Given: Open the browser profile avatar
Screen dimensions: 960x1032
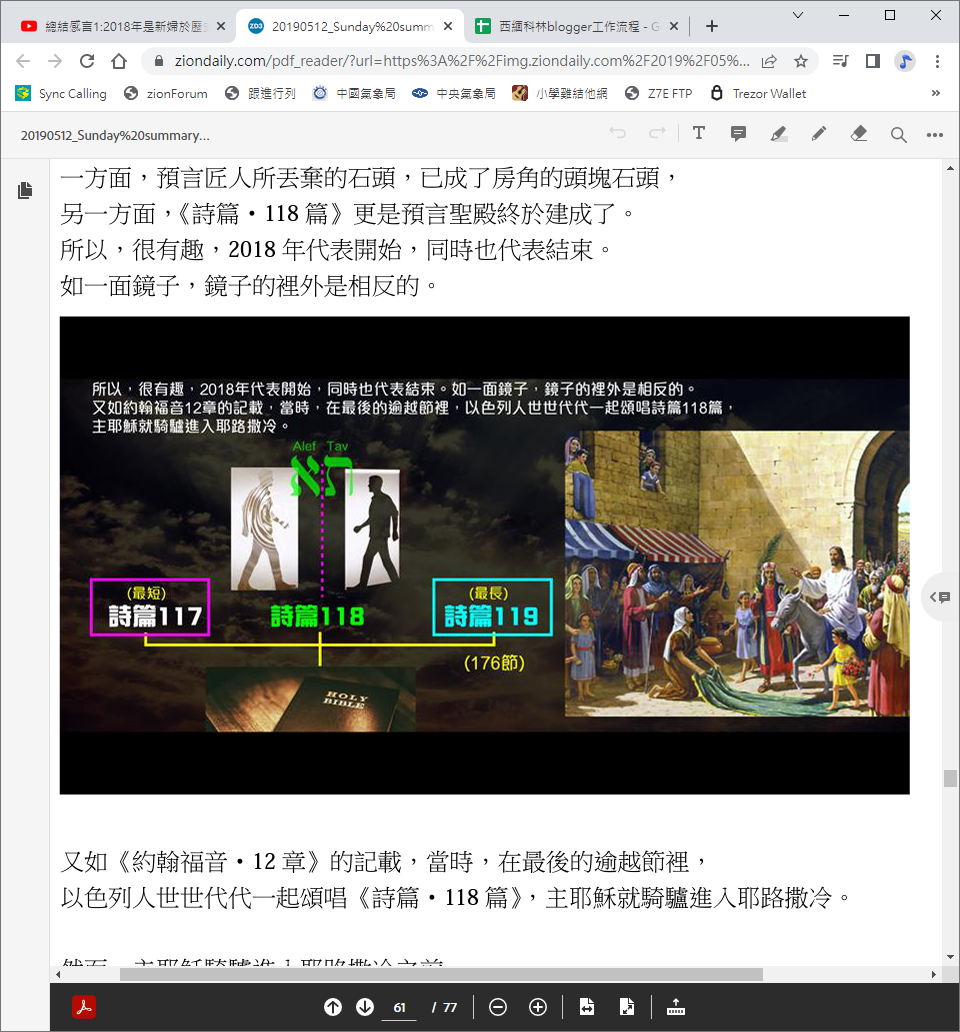Looking at the screenshot, I should [x=905, y=61].
